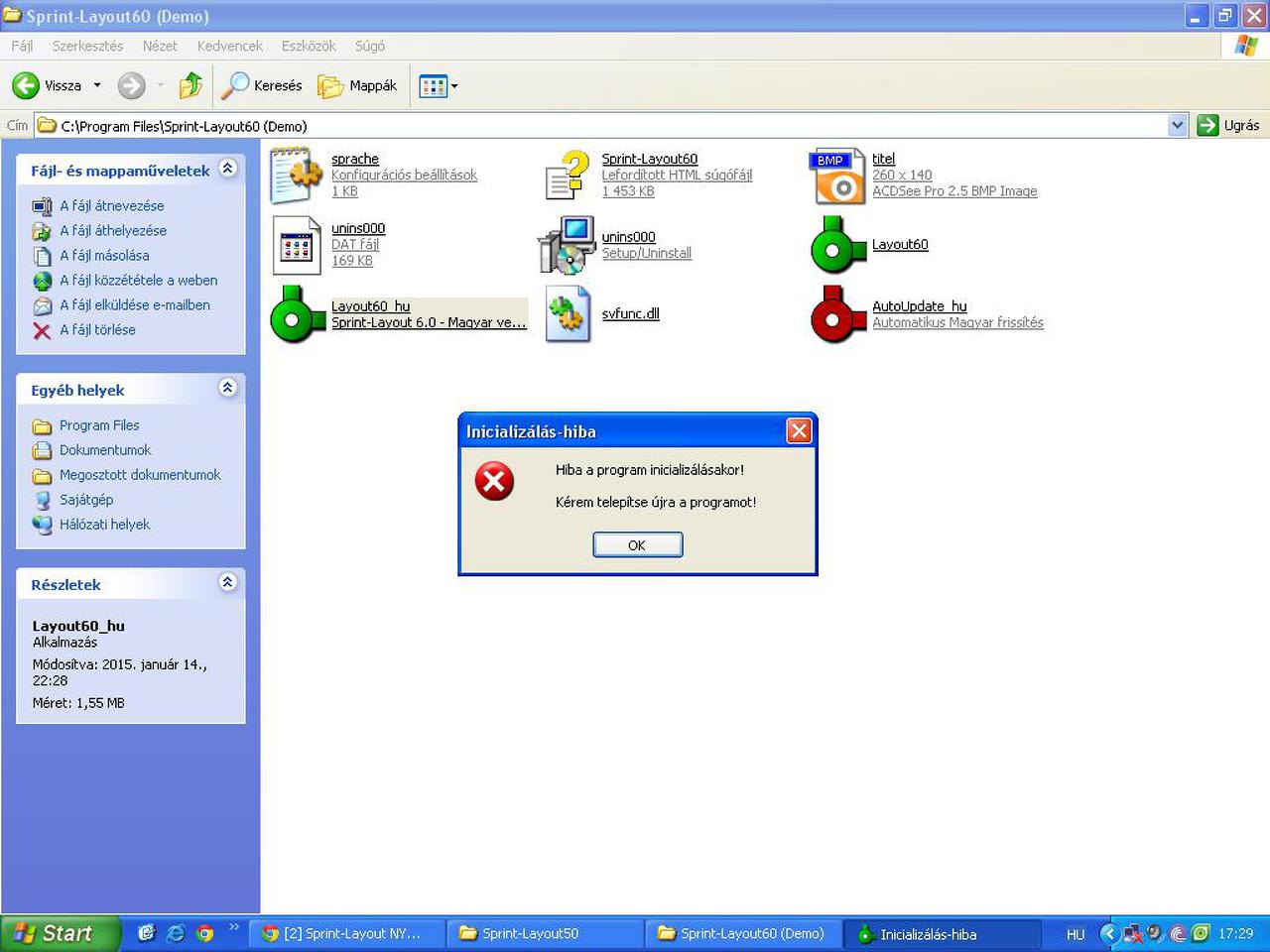1270x952 pixels.
Task: Click the unins000 DAT file icon
Action: click(297, 245)
